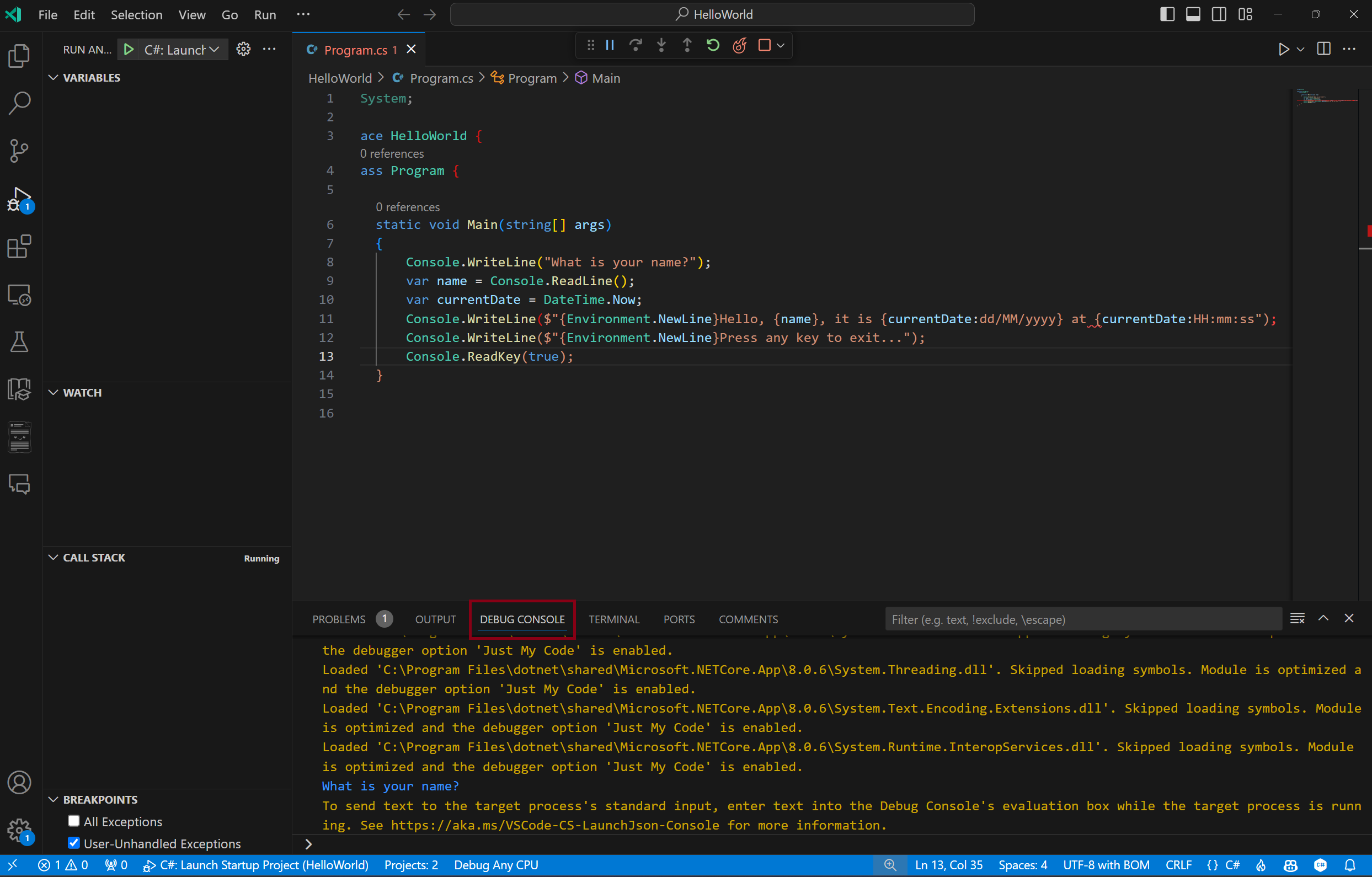Select the DEBUG CONSOLE tab
1372x877 pixels.
click(x=522, y=619)
